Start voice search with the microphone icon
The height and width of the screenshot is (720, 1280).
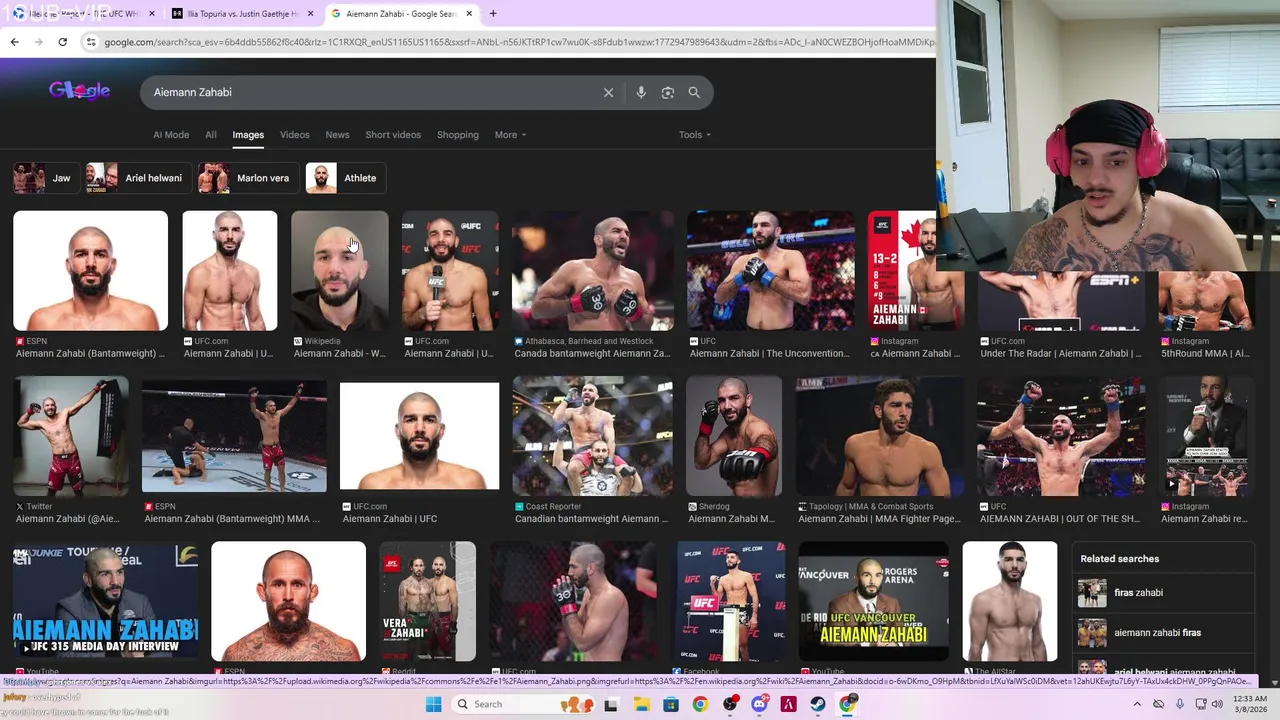[641, 92]
